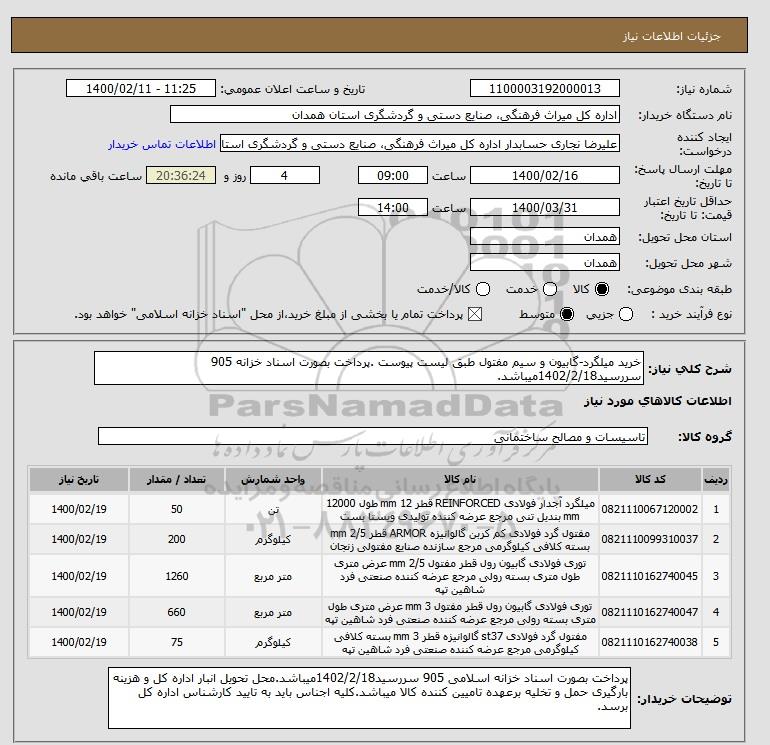Viewport: 770px width, 745px height.
Task: Select the خدمت radio button
Action: [550, 289]
